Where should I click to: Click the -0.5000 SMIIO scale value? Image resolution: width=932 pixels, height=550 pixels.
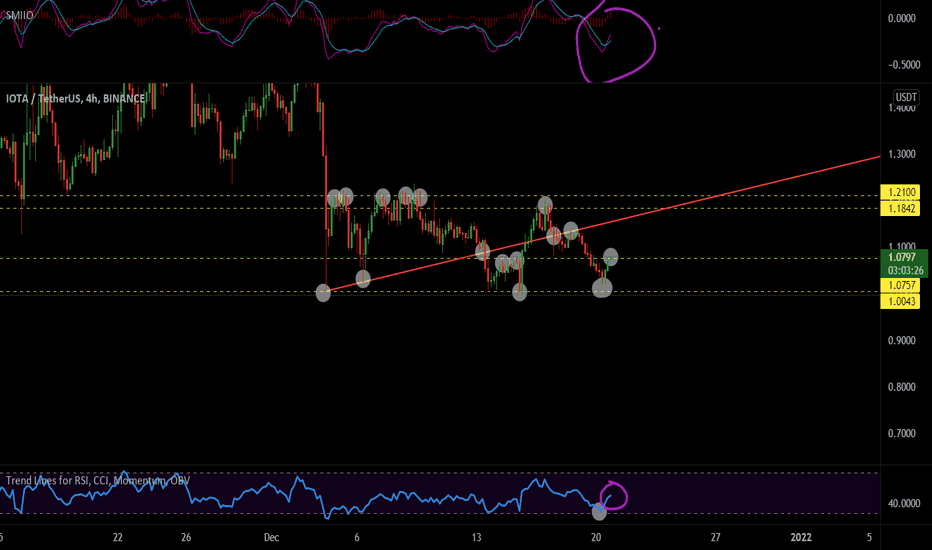pos(903,65)
